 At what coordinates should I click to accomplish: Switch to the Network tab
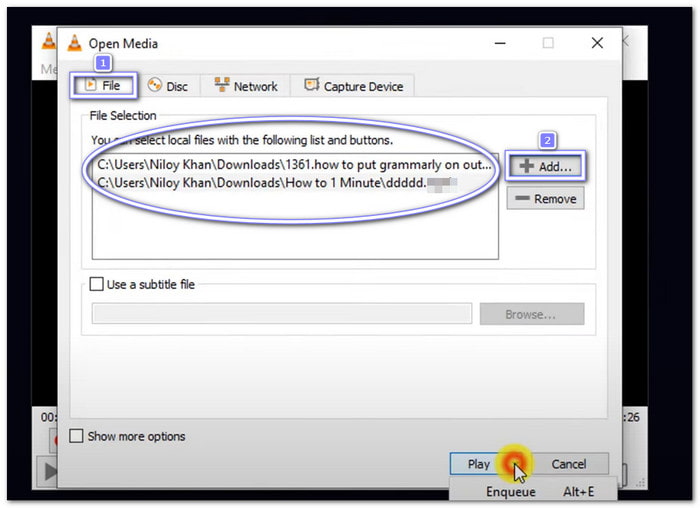coord(246,86)
